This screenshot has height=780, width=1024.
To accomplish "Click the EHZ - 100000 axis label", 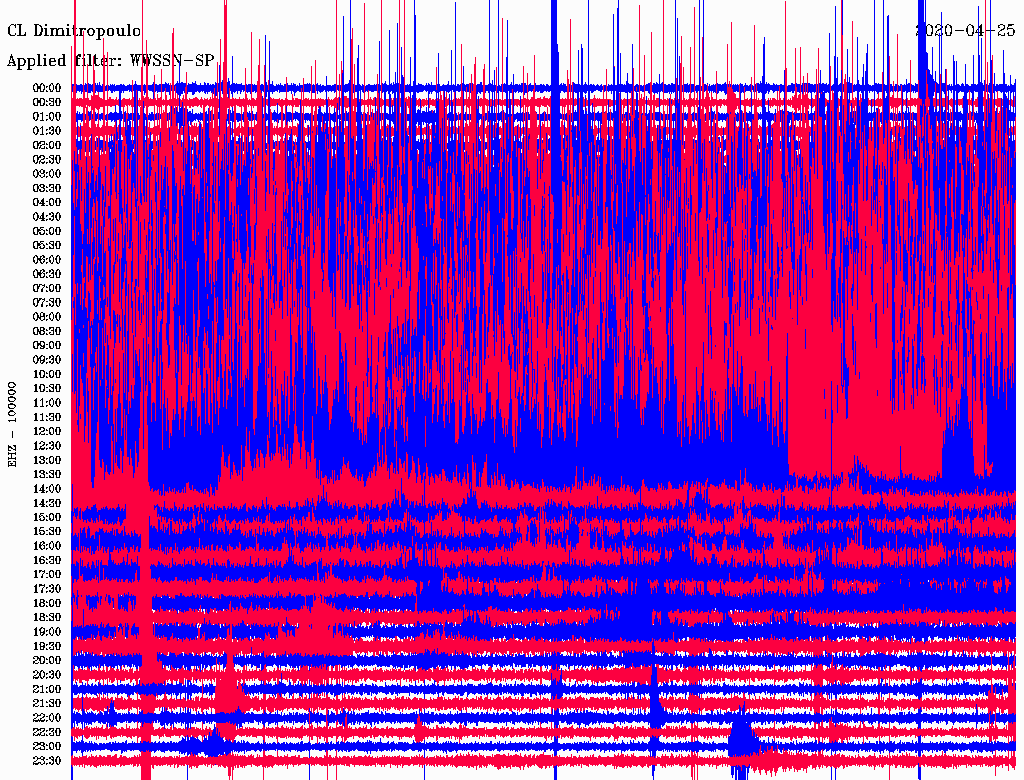I will tap(13, 423).
